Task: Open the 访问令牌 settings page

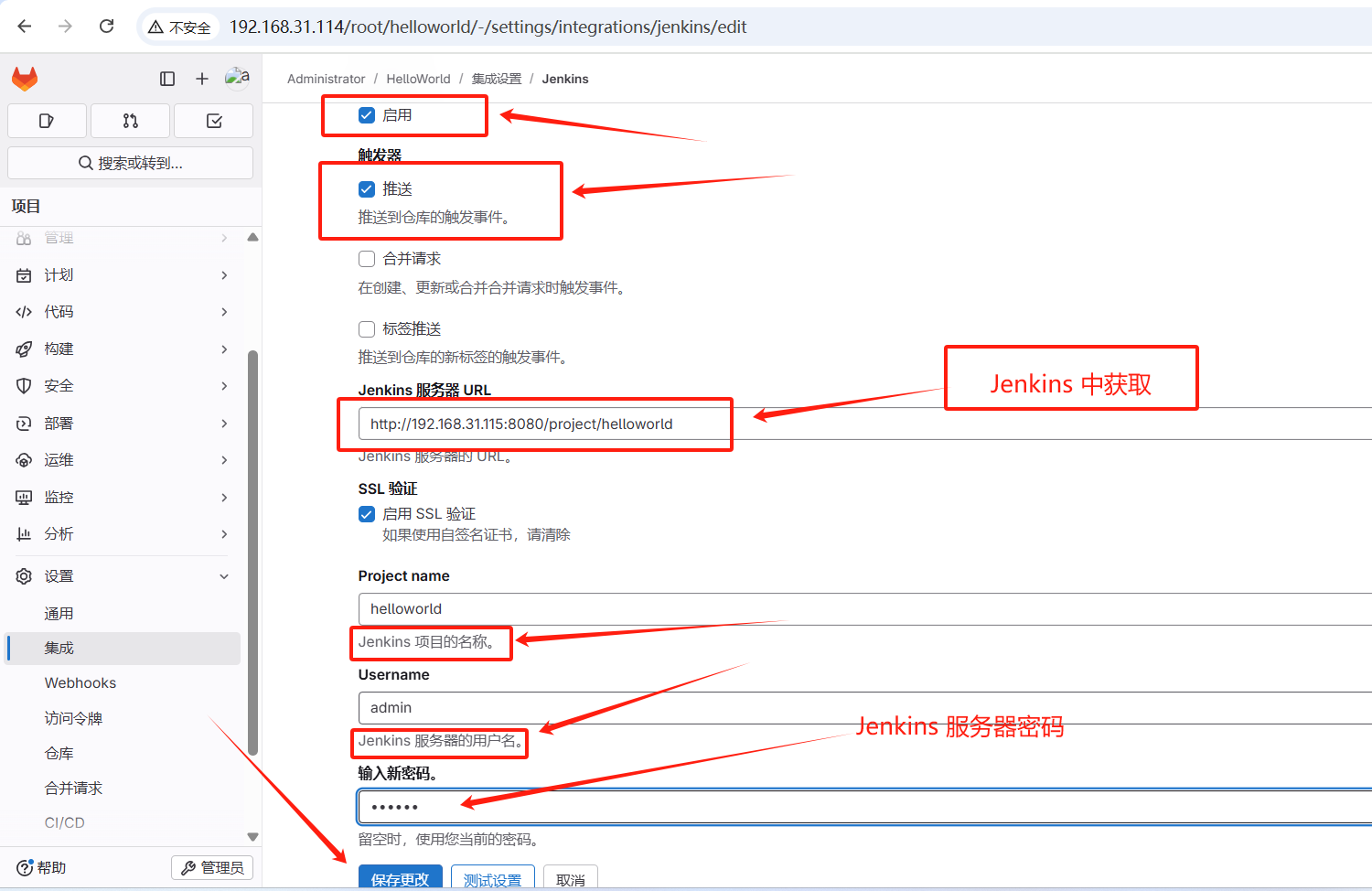Action: [x=123, y=718]
